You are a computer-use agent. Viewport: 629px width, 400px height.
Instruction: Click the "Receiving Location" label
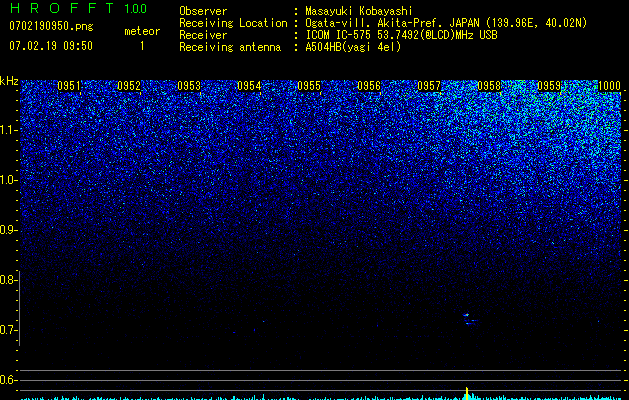[233, 23]
